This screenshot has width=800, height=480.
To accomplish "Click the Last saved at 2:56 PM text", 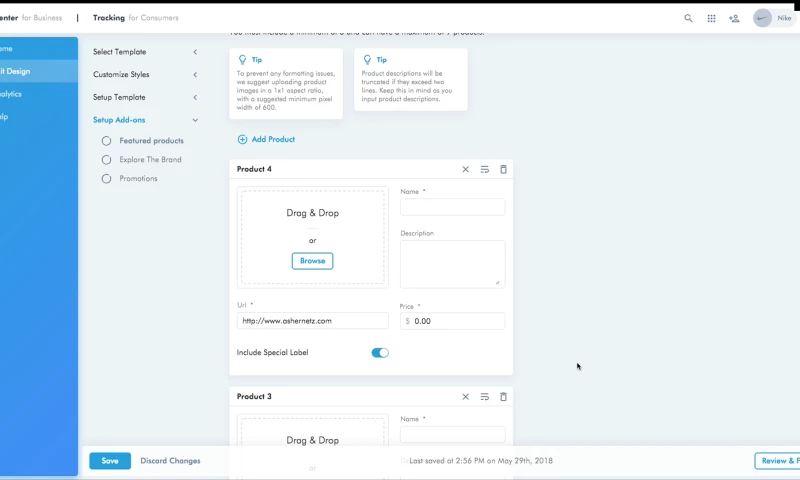I will pos(481,461).
